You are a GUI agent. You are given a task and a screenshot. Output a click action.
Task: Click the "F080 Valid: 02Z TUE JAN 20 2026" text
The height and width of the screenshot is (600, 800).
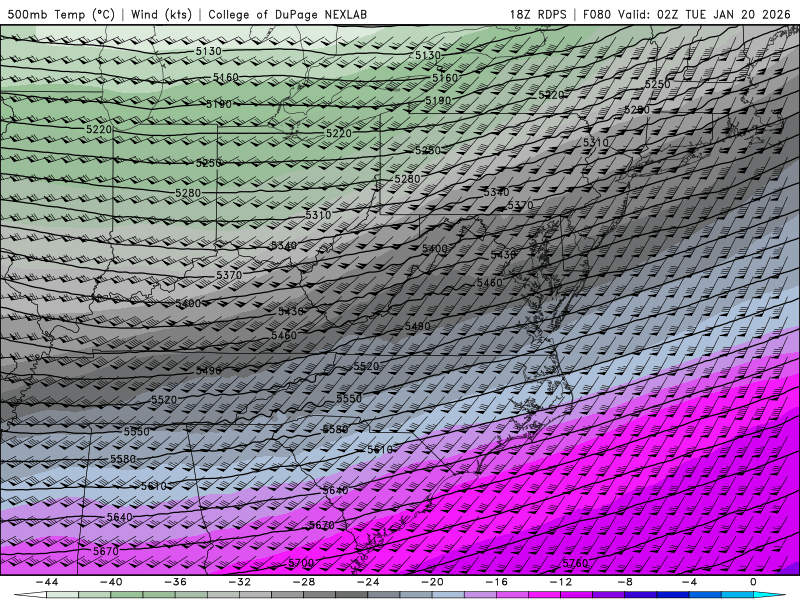click(686, 14)
